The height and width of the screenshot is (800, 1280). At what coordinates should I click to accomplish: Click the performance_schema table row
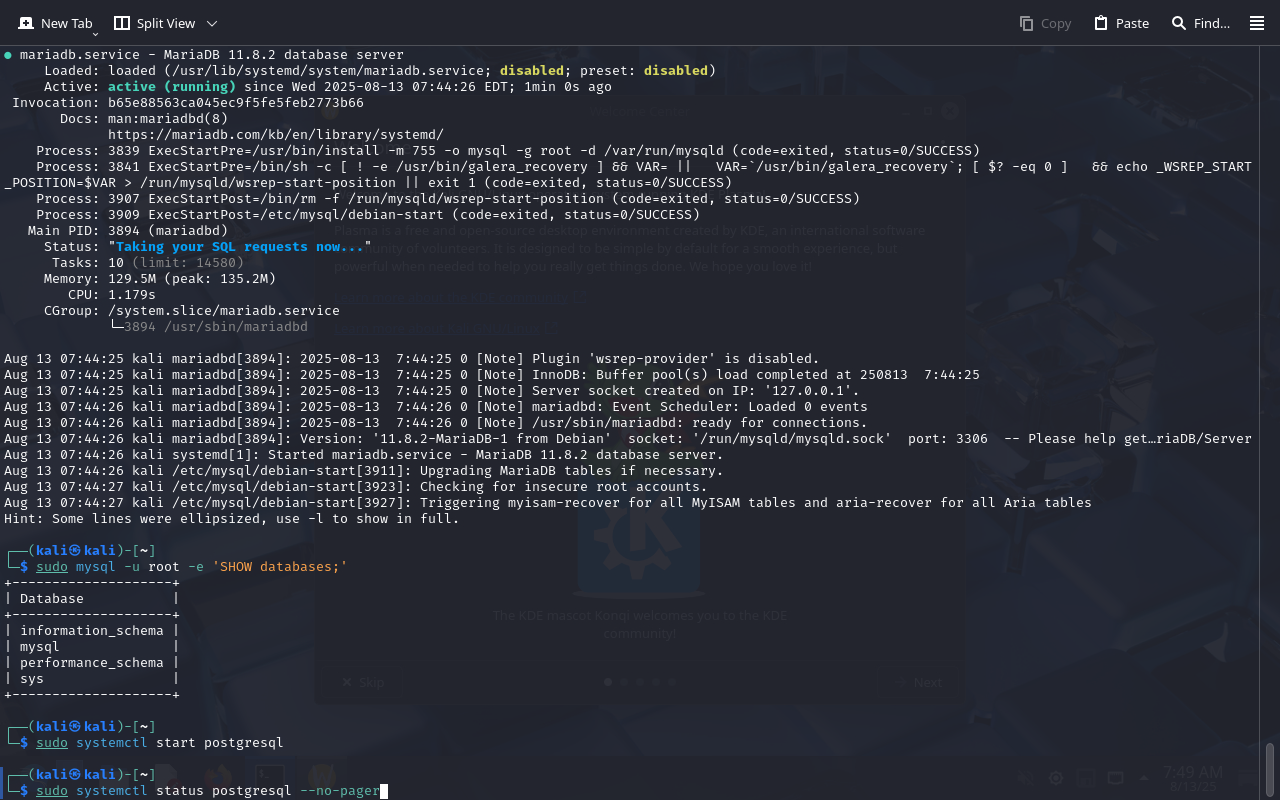[91, 663]
